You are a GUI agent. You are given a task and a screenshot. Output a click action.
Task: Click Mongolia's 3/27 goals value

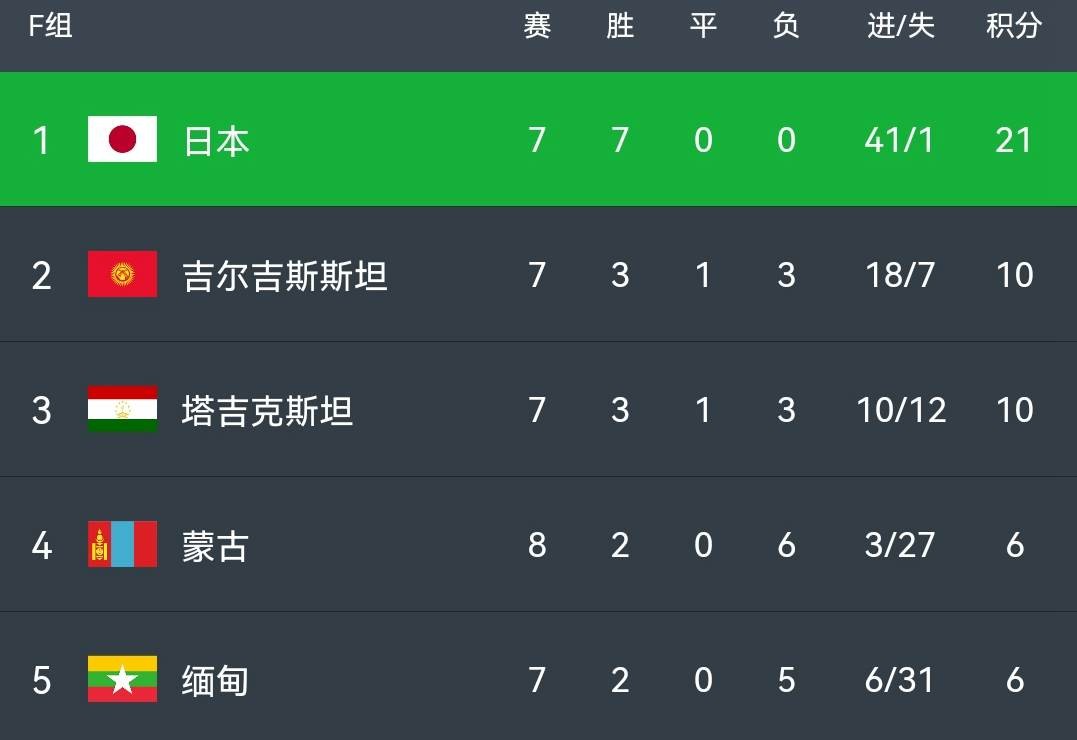[900, 545]
